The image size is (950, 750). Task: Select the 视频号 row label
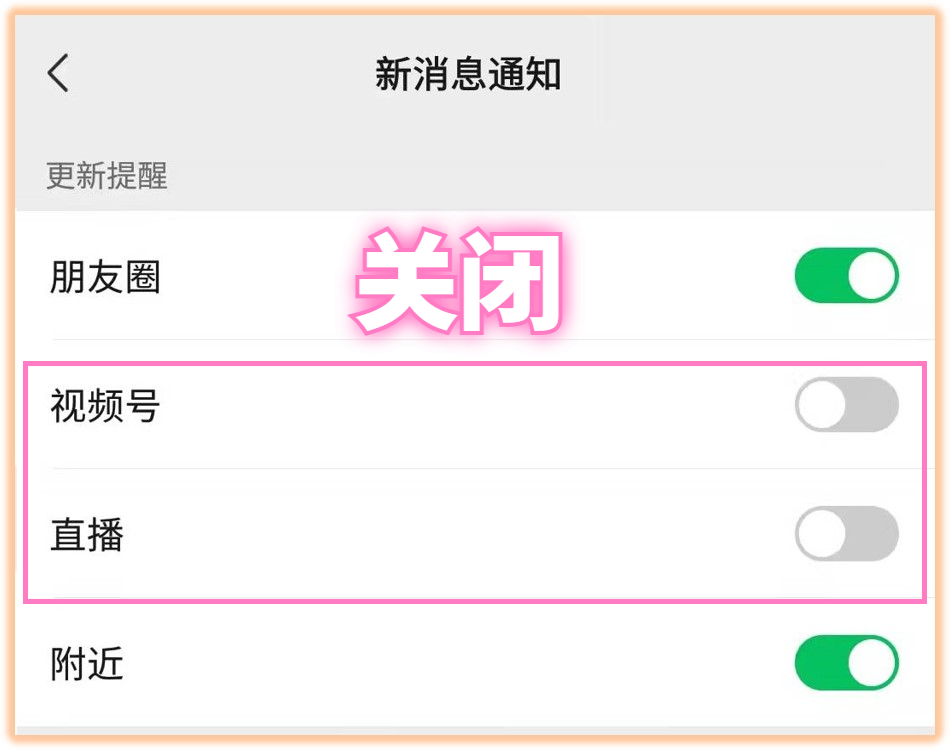[x=105, y=406]
